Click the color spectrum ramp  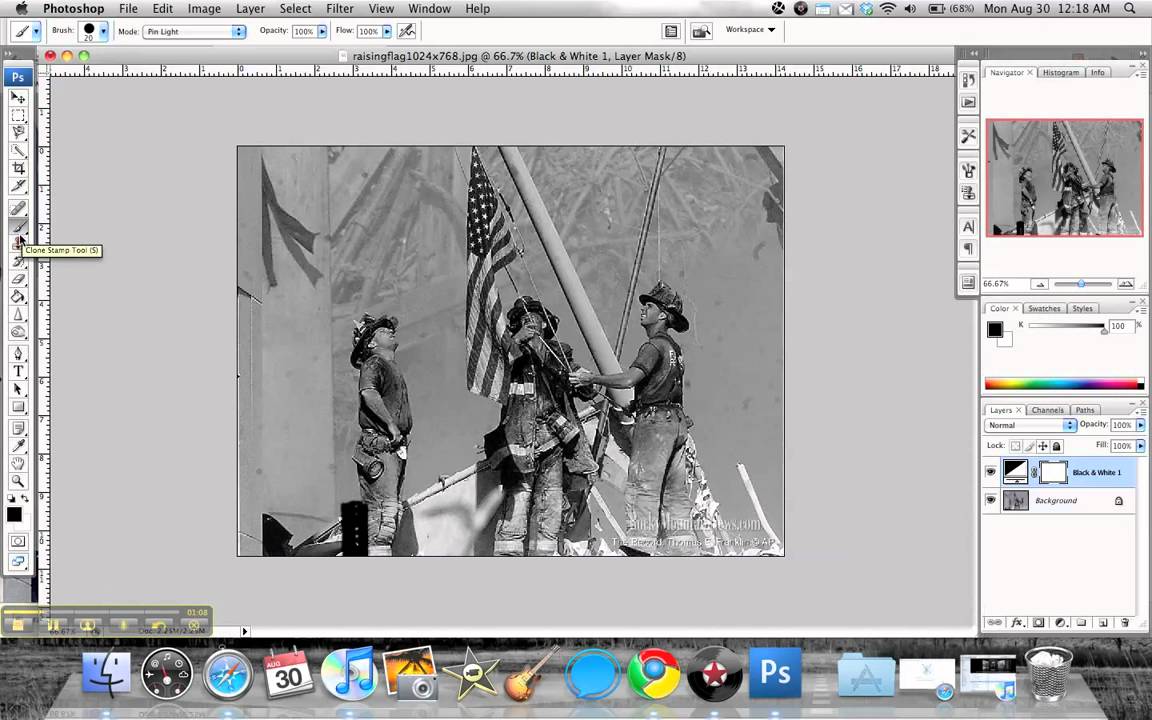click(x=1064, y=384)
